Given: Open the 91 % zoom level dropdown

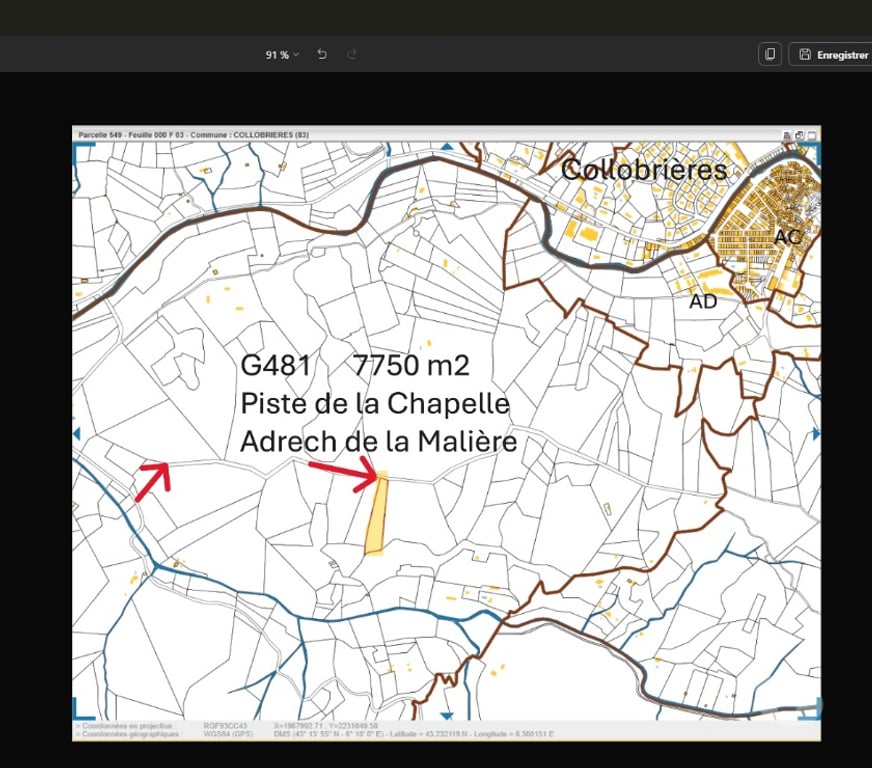Looking at the screenshot, I should pos(282,55).
